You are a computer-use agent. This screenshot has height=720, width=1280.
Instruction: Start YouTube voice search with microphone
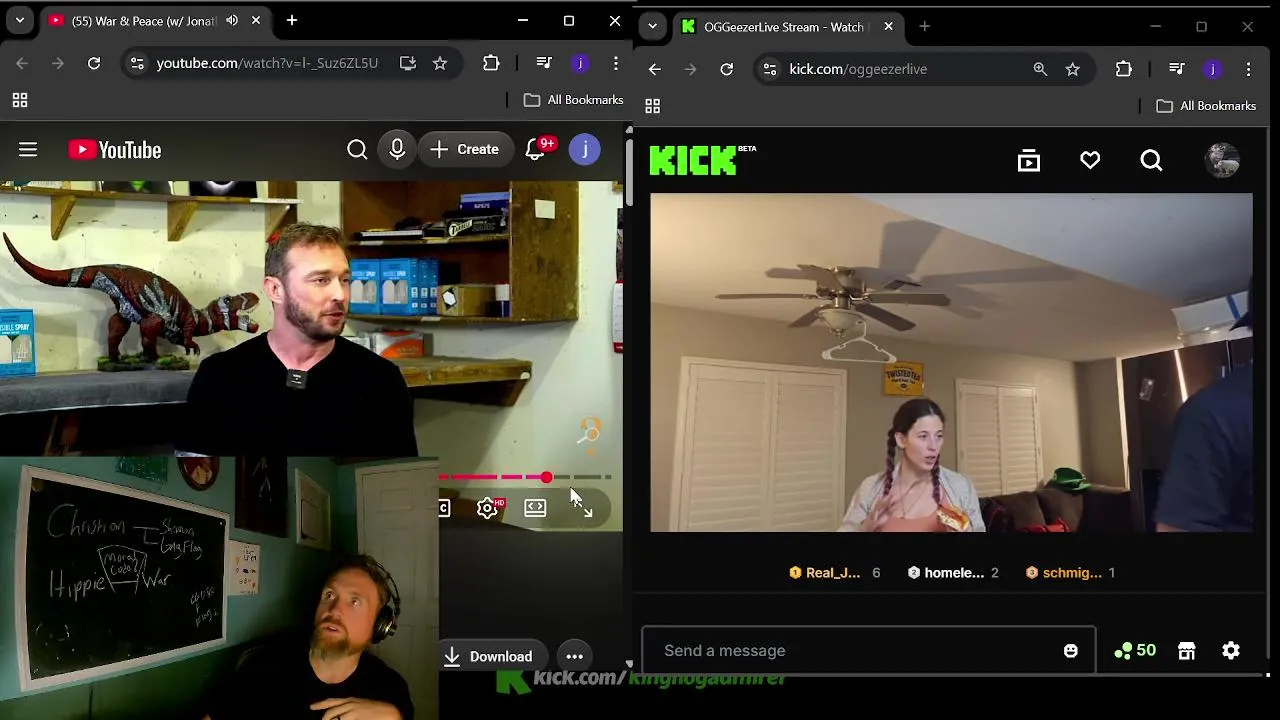[397, 150]
